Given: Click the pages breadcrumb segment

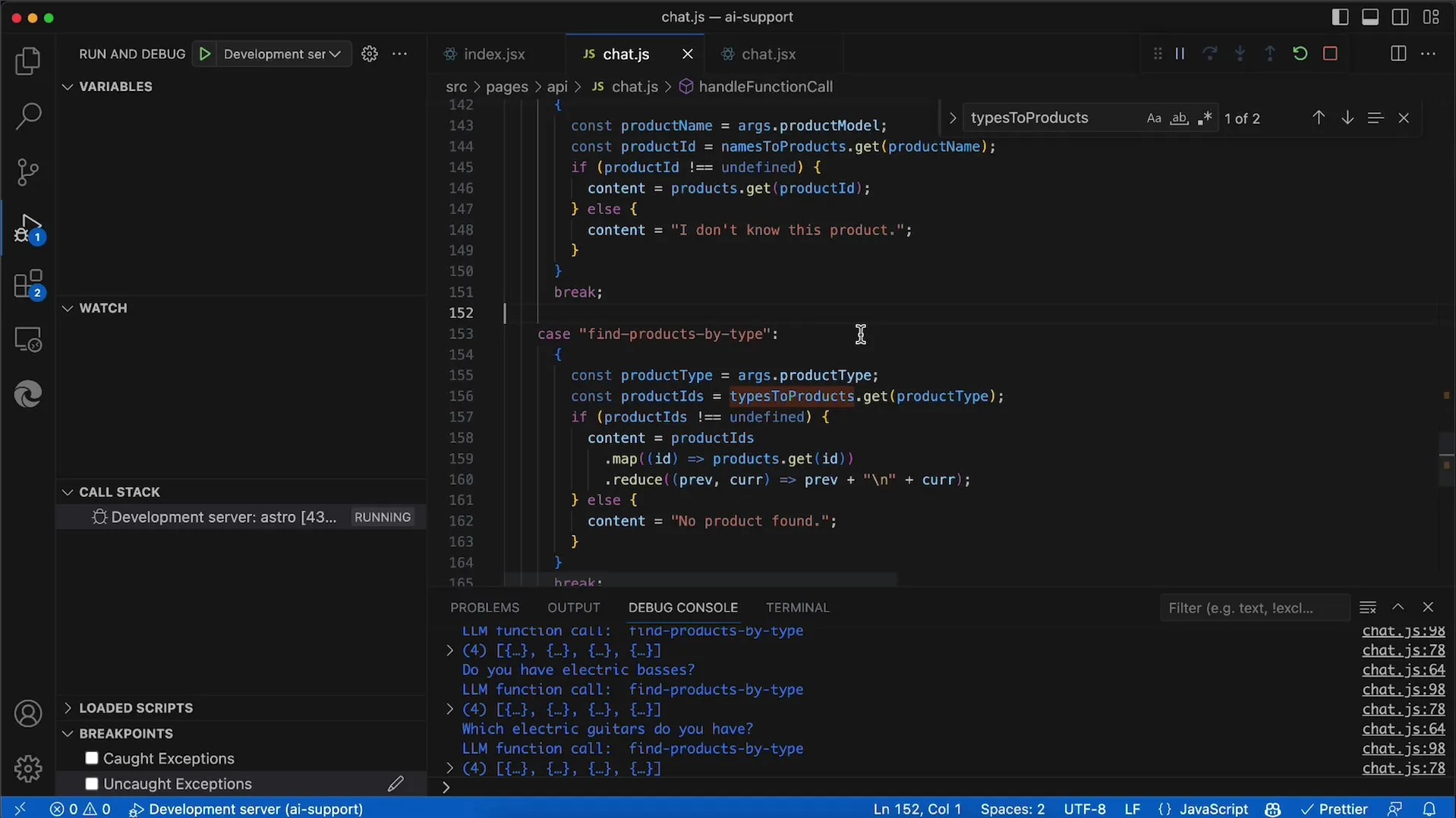Looking at the screenshot, I should [x=507, y=87].
